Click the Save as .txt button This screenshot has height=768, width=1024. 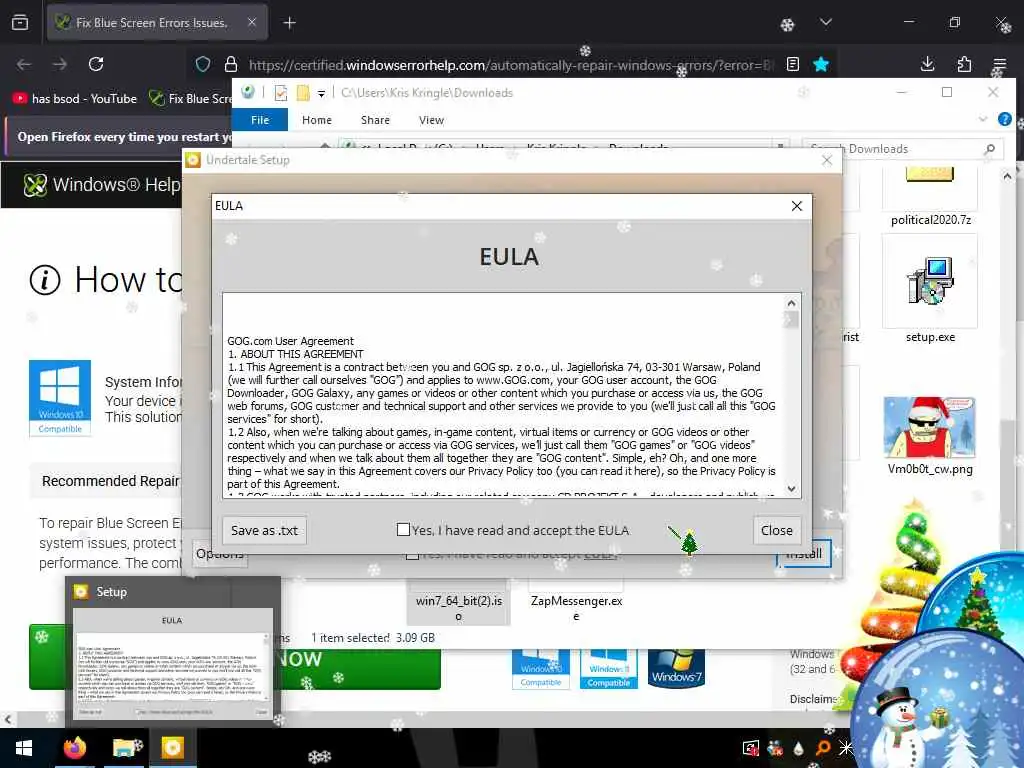click(x=264, y=530)
